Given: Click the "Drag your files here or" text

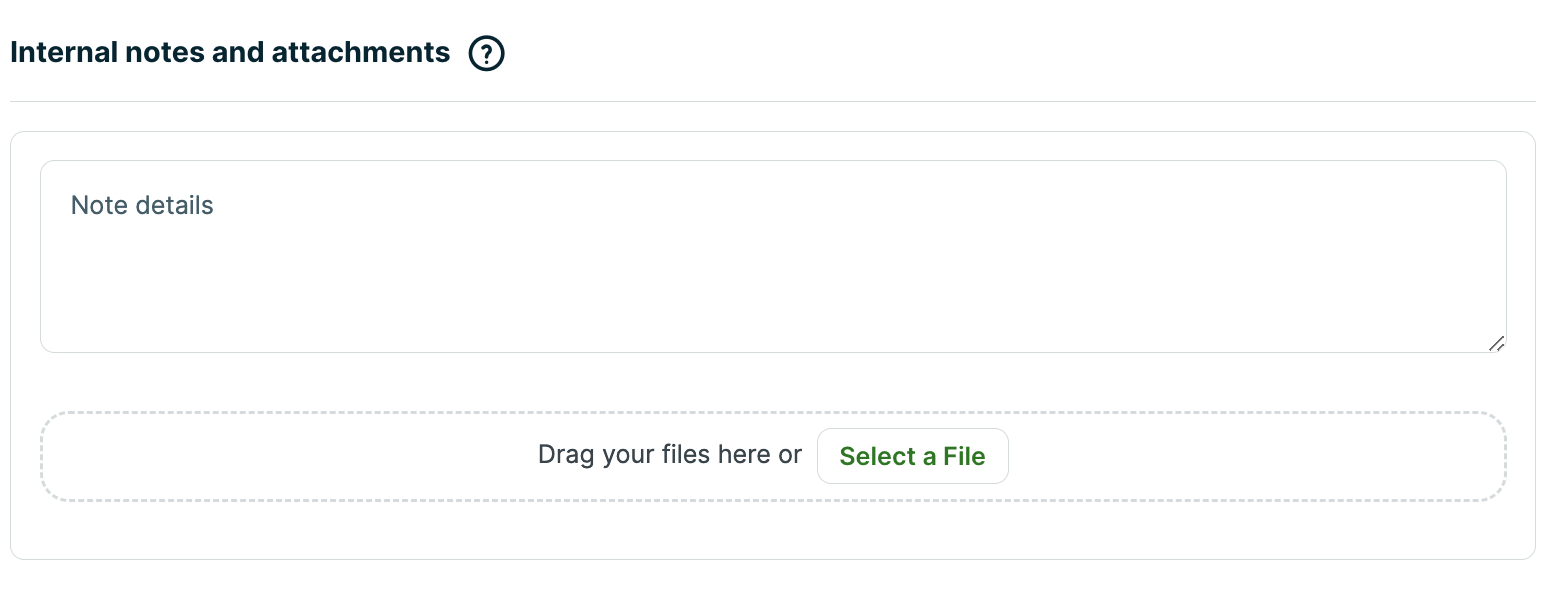Looking at the screenshot, I should (x=669, y=455).
